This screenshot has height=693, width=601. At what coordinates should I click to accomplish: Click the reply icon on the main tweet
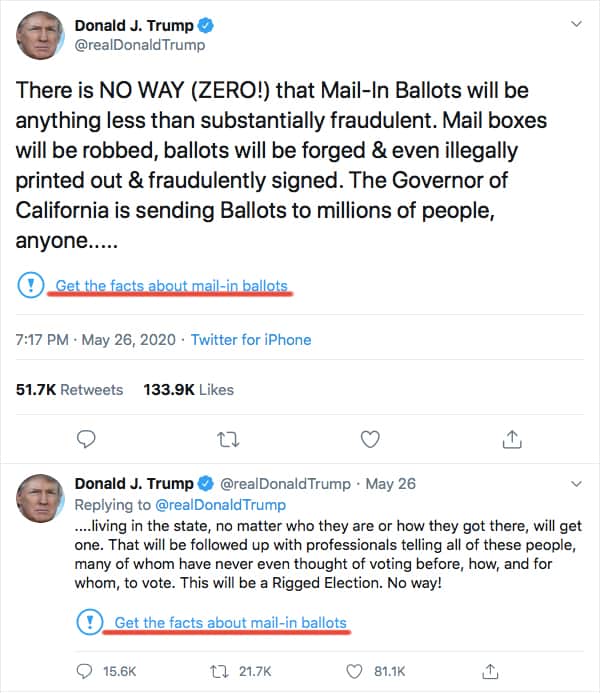87,438
